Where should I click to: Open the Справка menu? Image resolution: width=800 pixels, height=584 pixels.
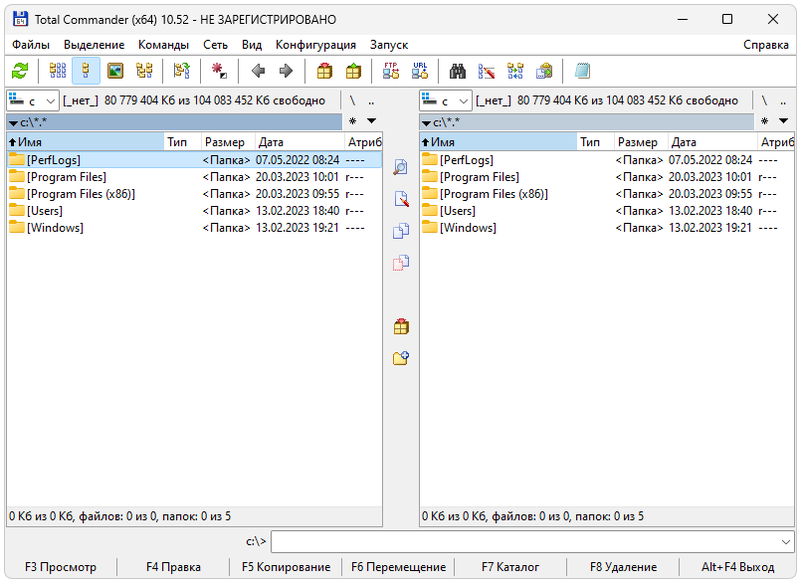(x=766, y=45)
